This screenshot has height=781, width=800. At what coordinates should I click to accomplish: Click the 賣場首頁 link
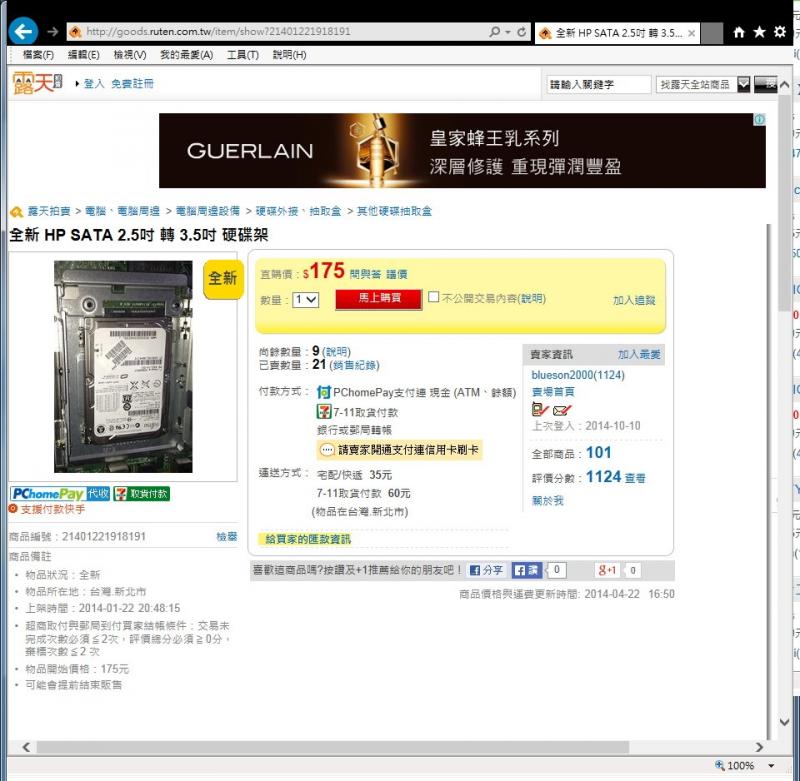553,392
